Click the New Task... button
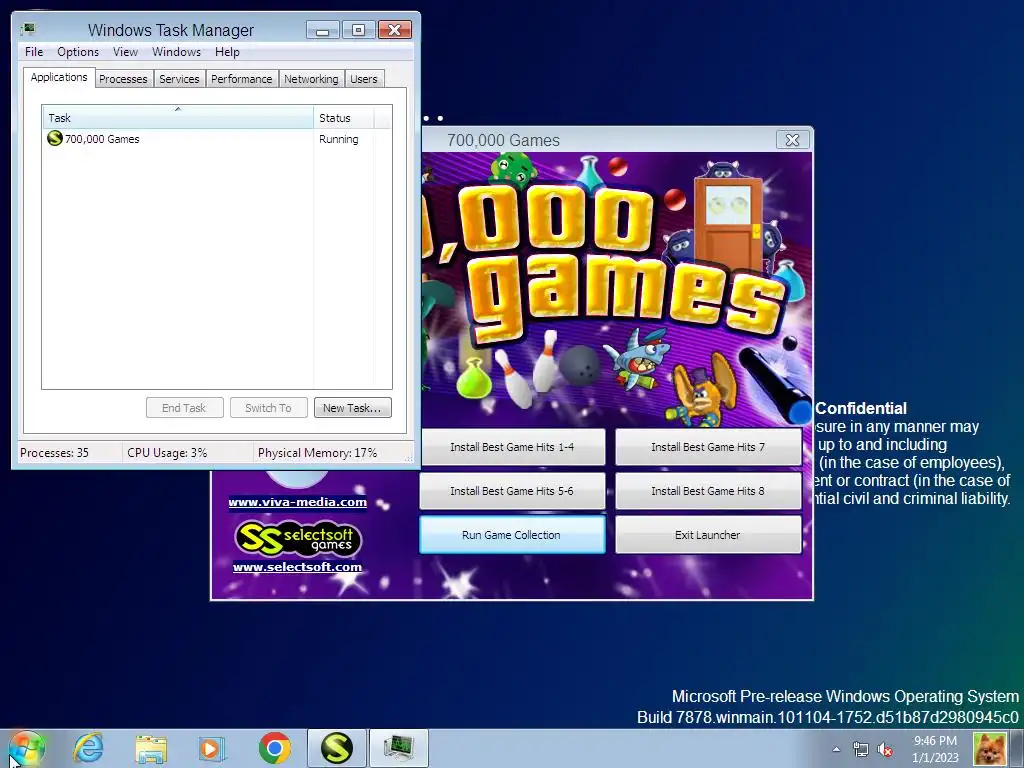Image resolution: width=1024 pixels, height=768 pixels. click(353, 408)
